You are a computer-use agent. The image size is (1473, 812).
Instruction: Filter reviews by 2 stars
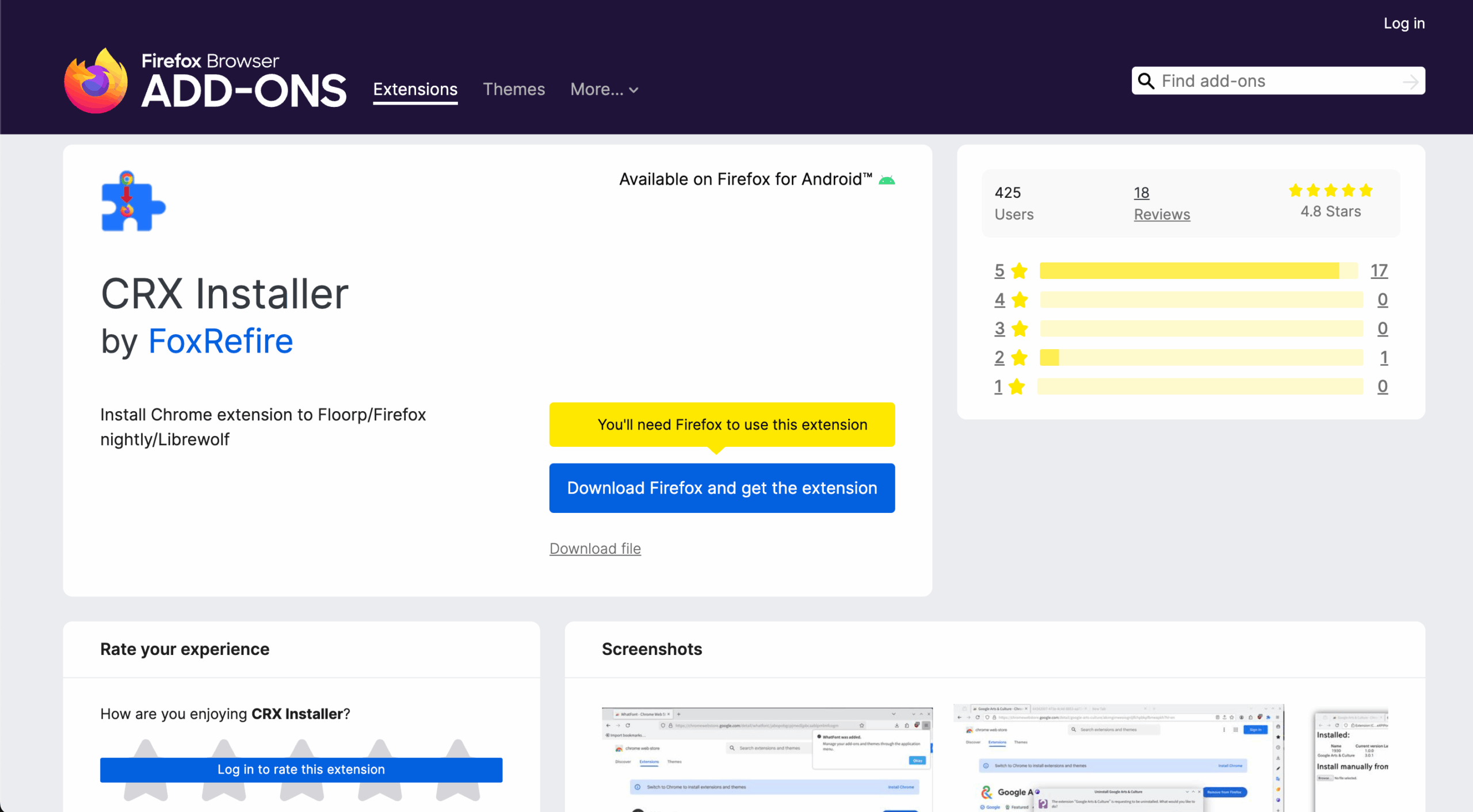(1010, 358)
